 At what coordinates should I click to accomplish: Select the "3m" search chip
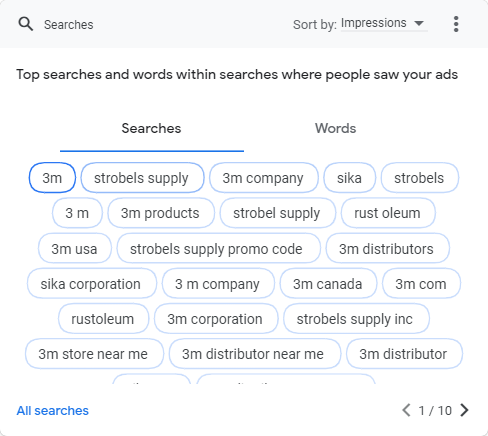52,178
